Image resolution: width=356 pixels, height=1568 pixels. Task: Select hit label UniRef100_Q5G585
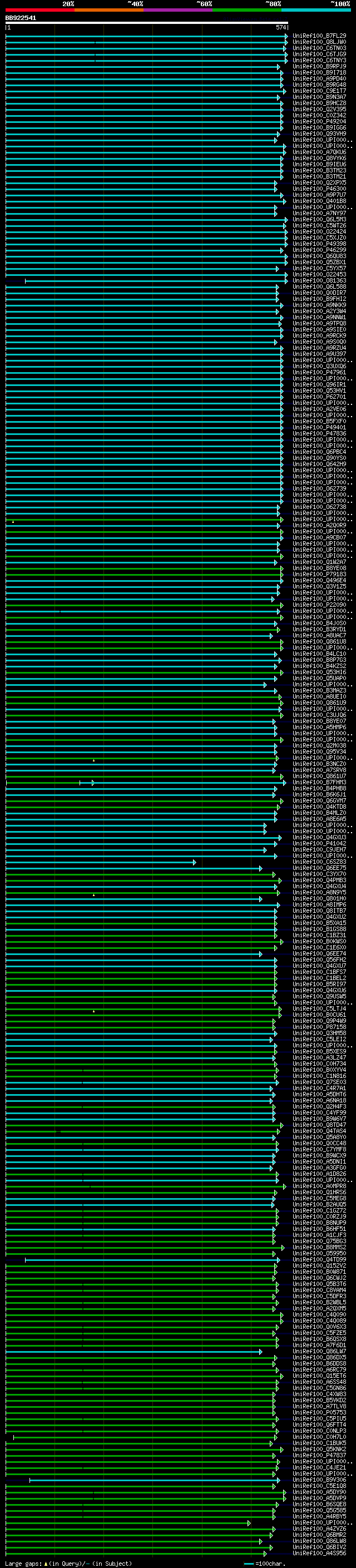tap(319, 1510)
